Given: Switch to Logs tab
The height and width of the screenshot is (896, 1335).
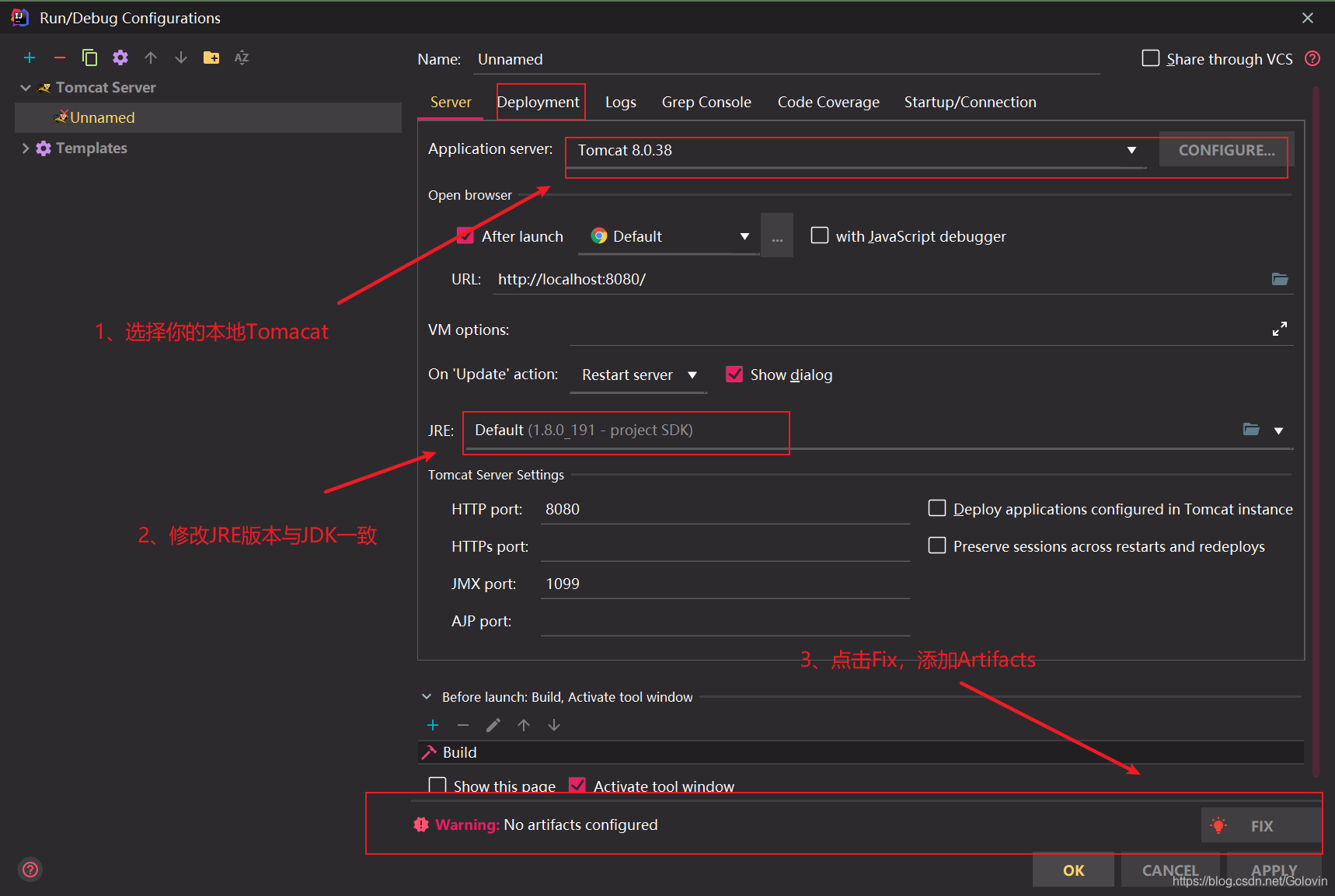Looking at the screenshot, I should [x=620, y=102].
